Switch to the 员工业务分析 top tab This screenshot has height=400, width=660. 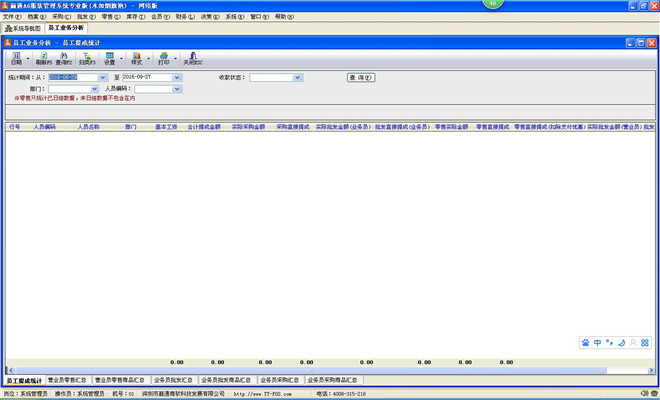tap(66, 28)
